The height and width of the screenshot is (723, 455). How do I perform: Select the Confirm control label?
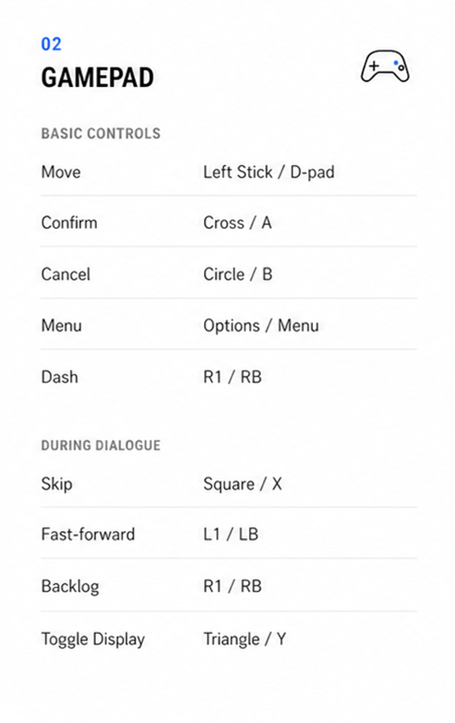pos(69,223)
